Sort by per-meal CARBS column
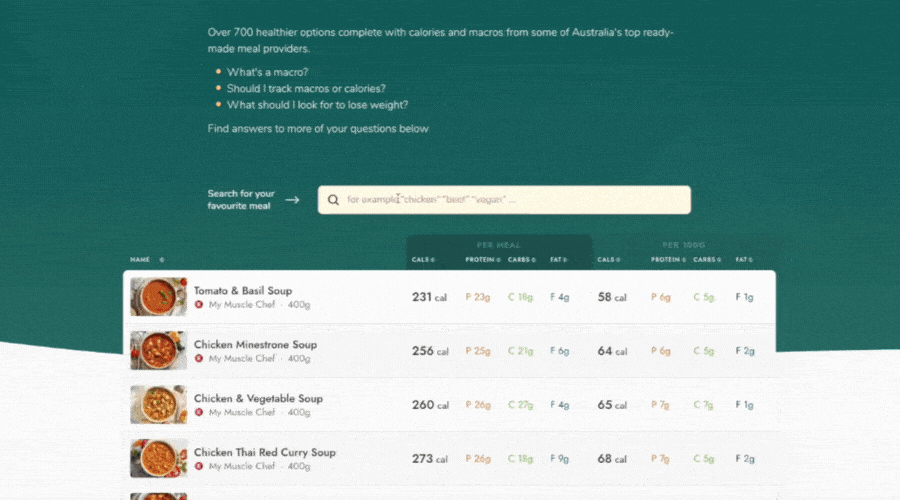Image resolution: width=900 pixels, height=500 pixels. [x=521, y=259]
